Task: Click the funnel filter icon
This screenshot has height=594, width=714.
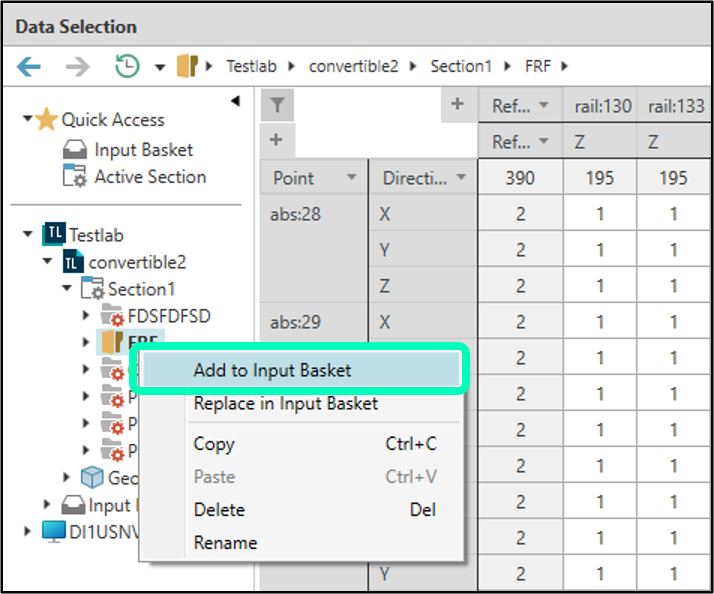Action: [x=277, y=106]
